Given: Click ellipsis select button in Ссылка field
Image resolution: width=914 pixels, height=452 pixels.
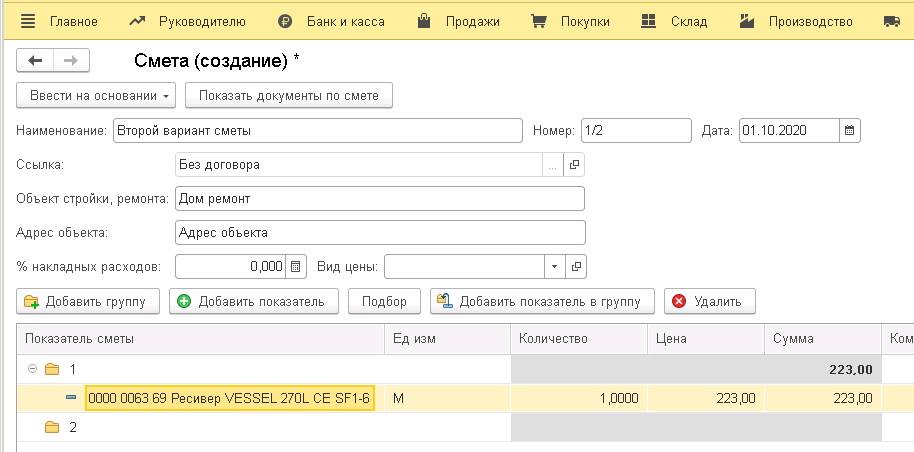Looking at the screenshot, I should click(x=553, y=164).
